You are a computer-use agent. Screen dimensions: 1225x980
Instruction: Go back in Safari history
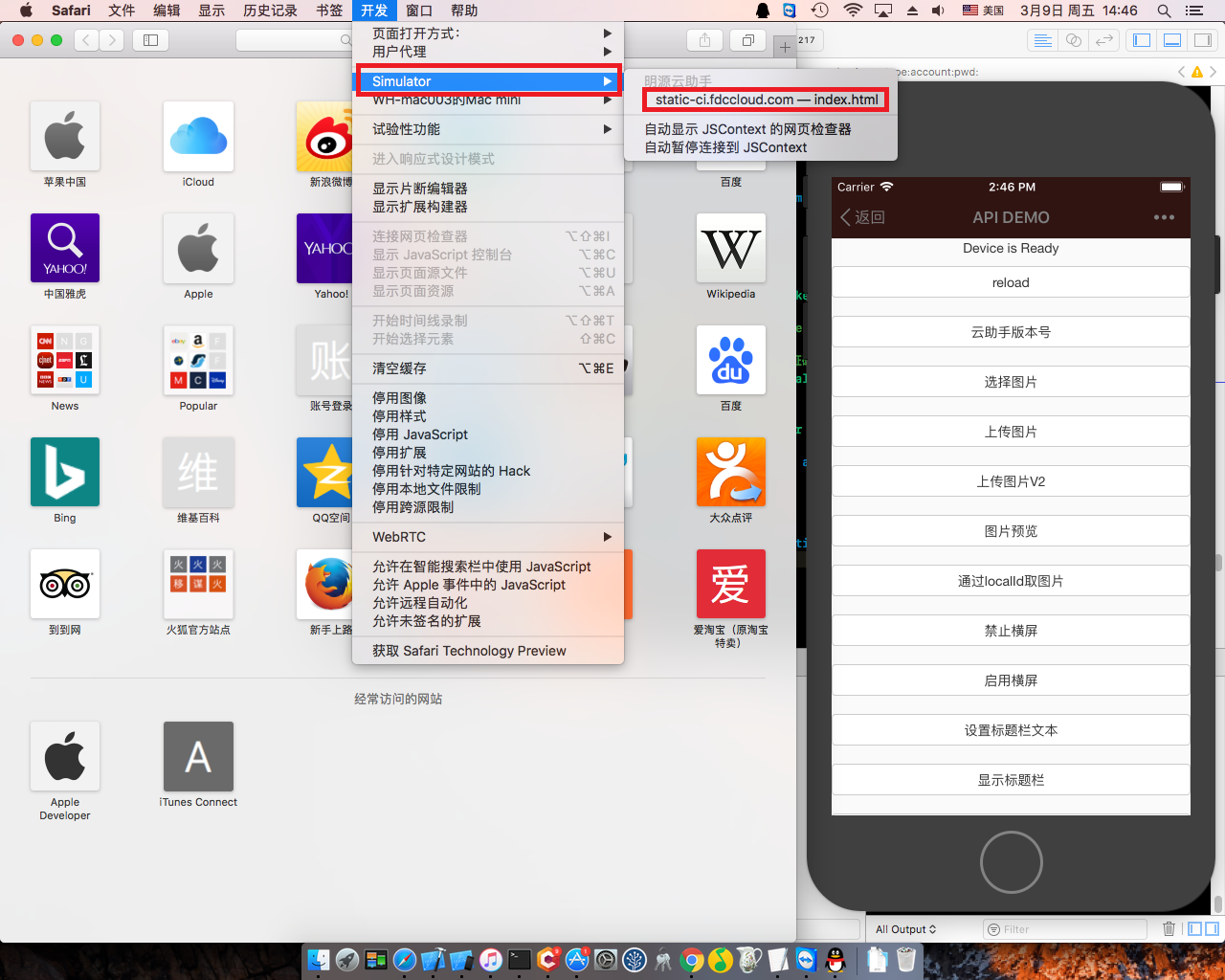tap(87, 40)
